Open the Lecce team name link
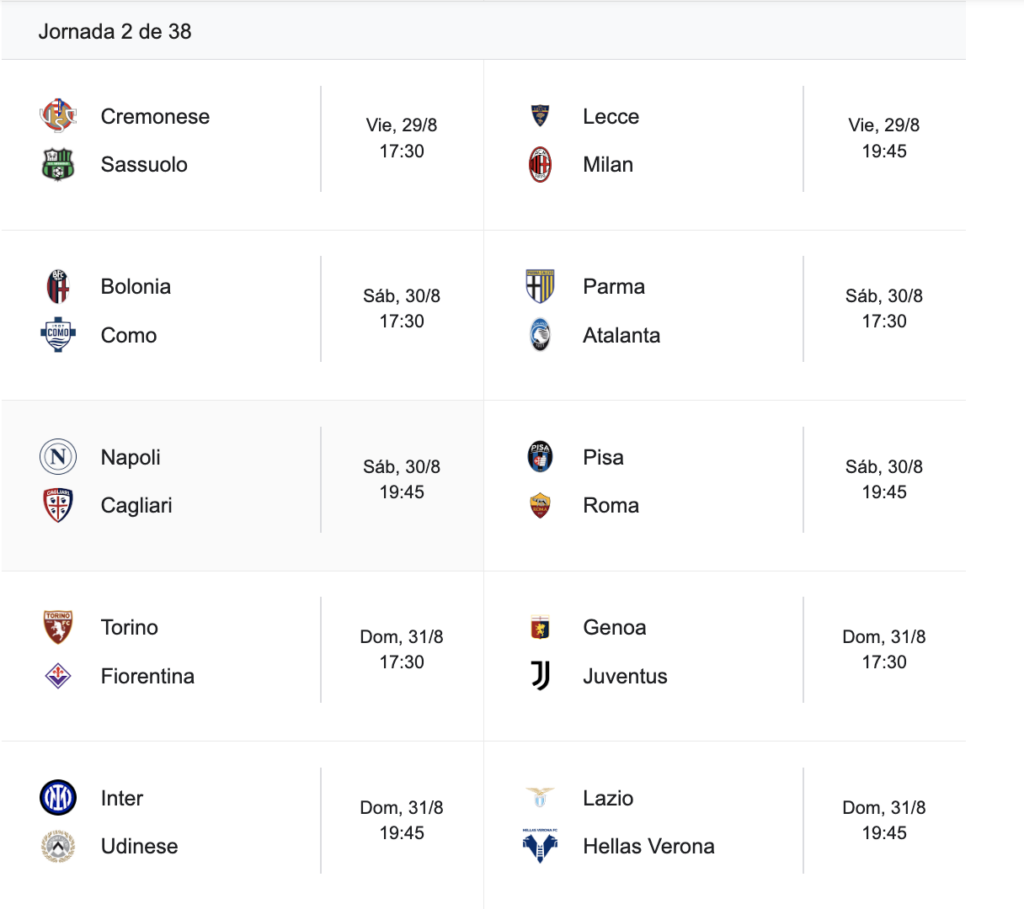The image size is (1024, 909). tap(611, 116)
